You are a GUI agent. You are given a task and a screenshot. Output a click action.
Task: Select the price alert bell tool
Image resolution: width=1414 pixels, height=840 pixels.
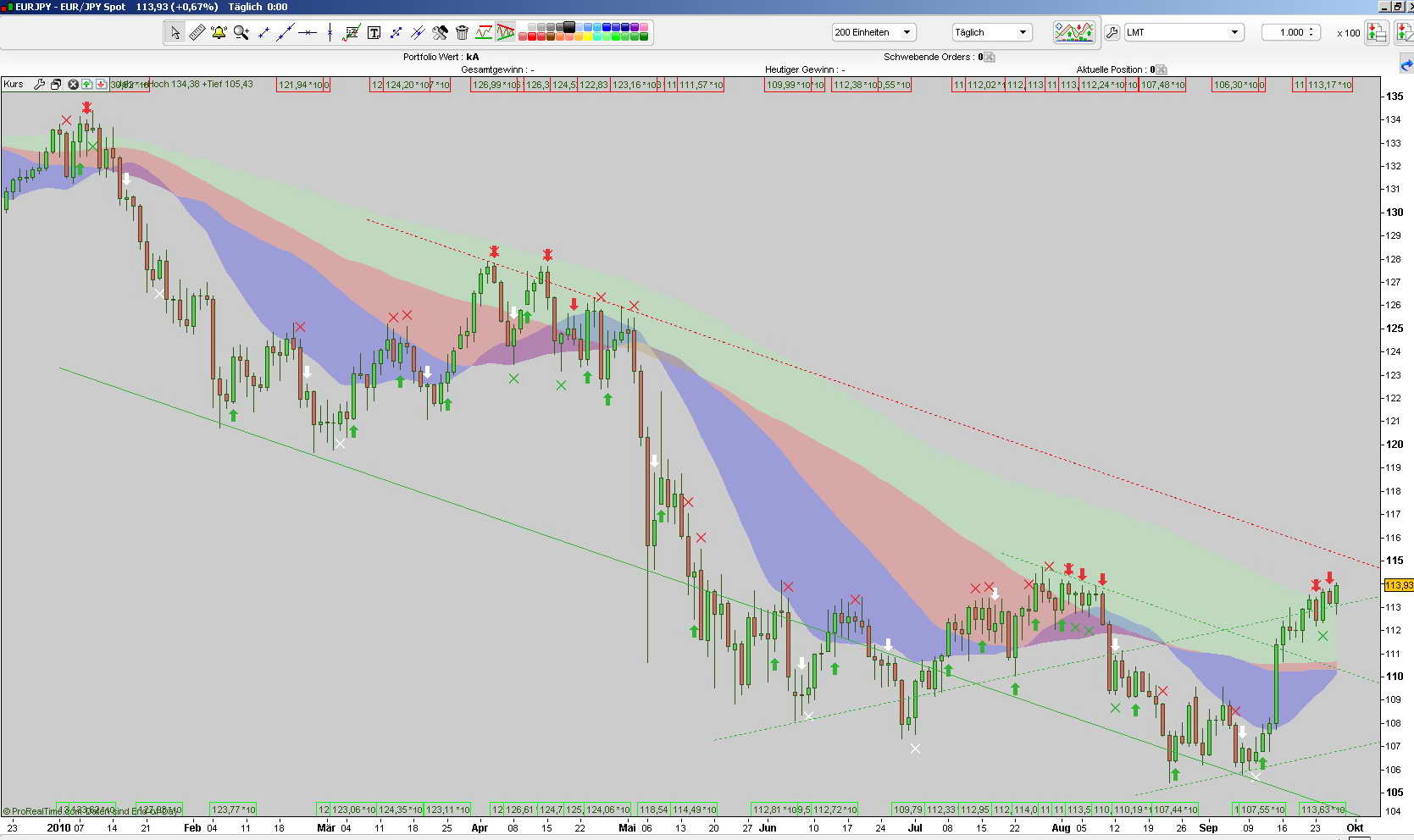(x=218, y=32)
